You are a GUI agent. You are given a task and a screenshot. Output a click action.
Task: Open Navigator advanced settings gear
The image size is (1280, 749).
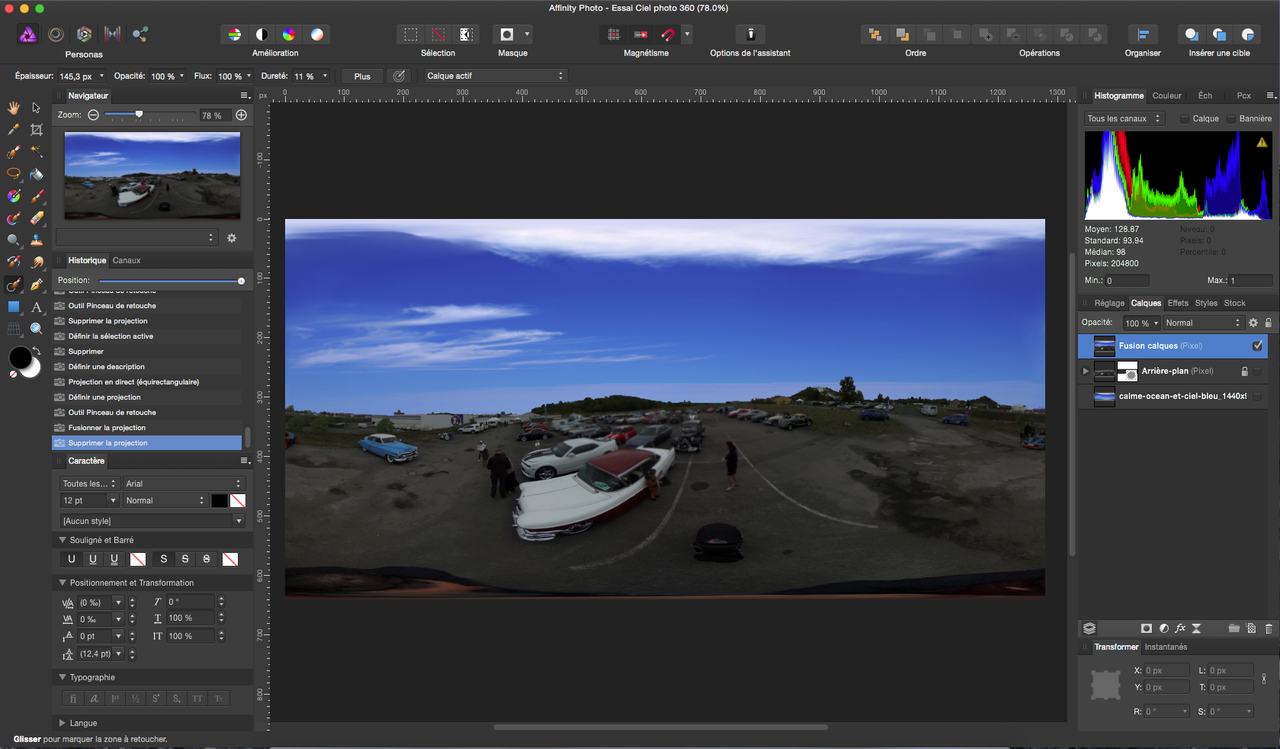tap(232, 238)
